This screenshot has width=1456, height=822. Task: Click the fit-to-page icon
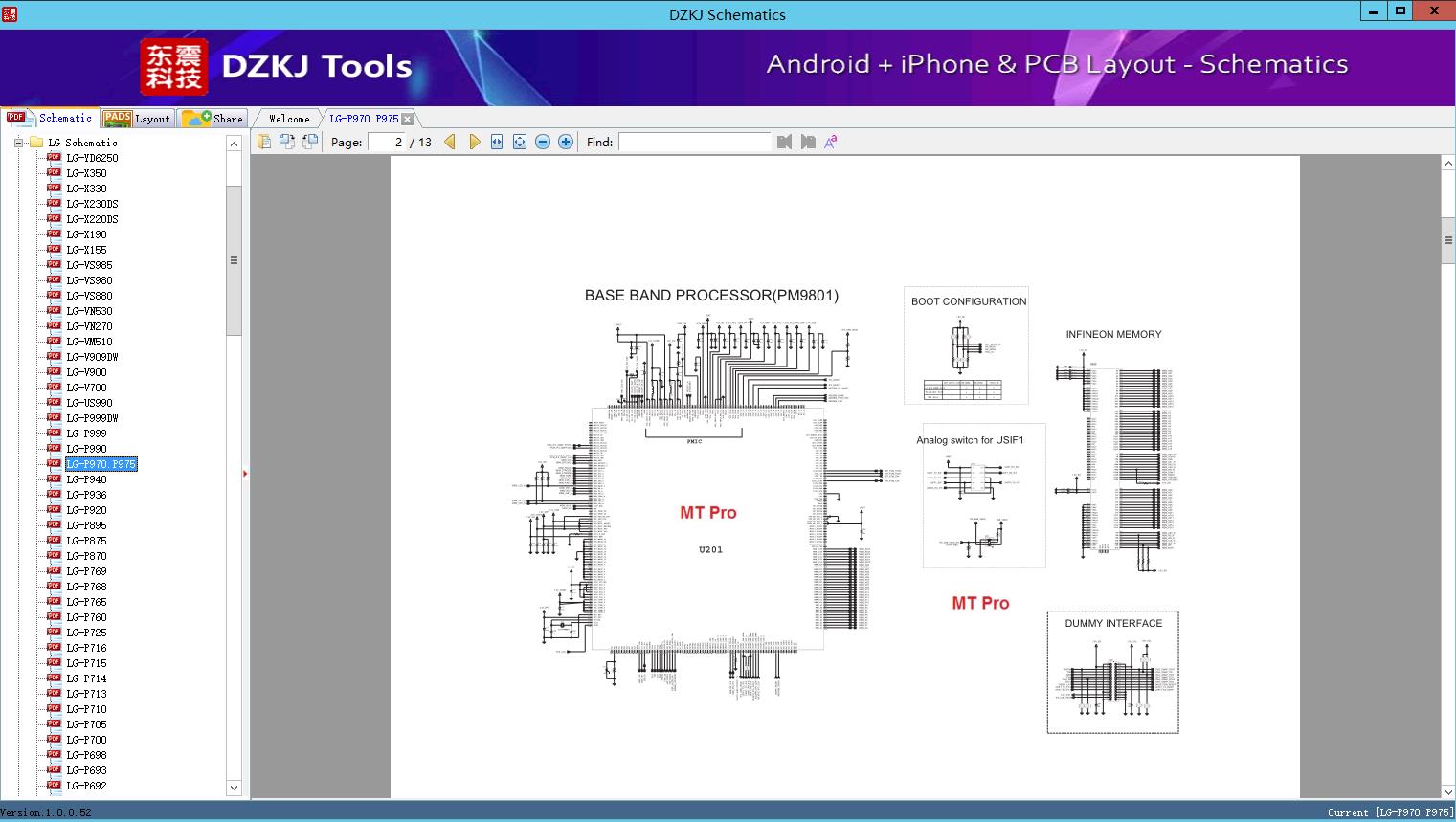[x=520, y=142]
